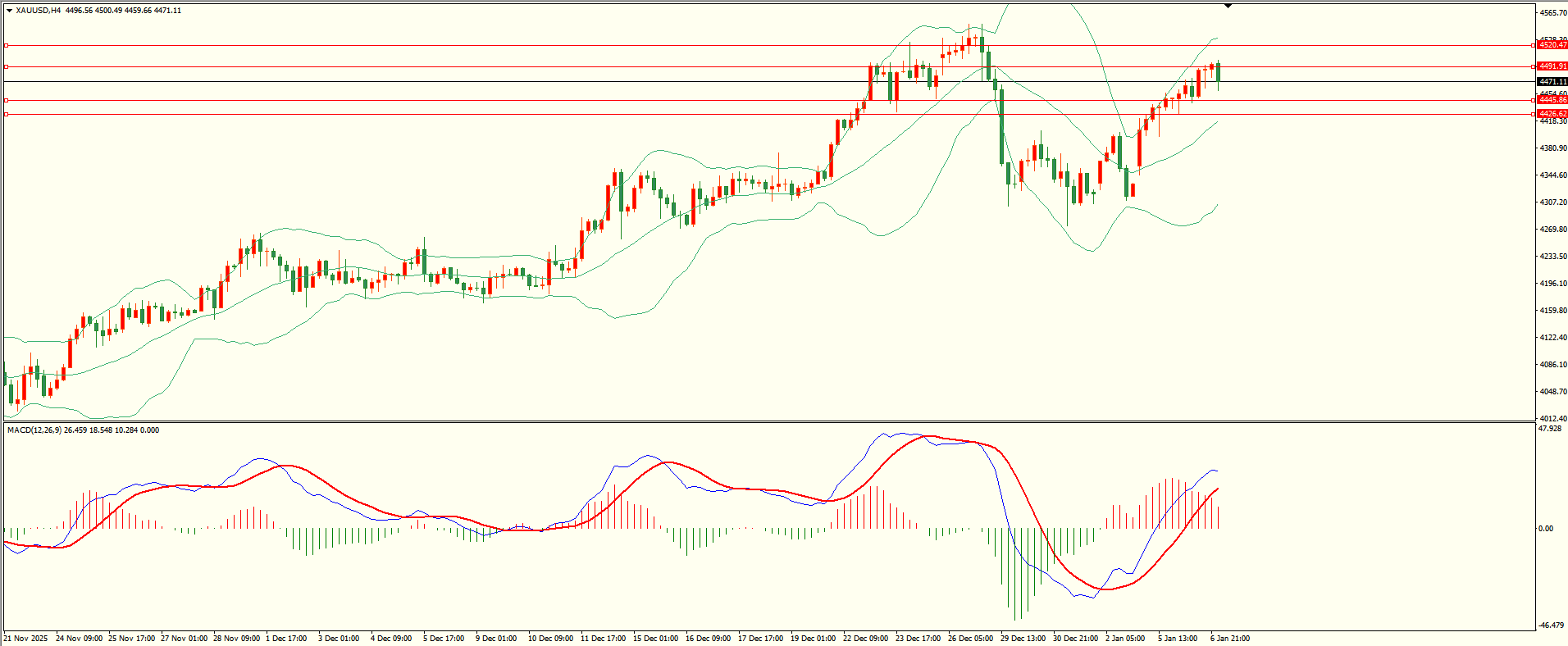Open the dropdown arrow beside XAUUSD,H4
Viewport: 1568px width, 646px height.
pyautogui.click(x=9, y=11)
